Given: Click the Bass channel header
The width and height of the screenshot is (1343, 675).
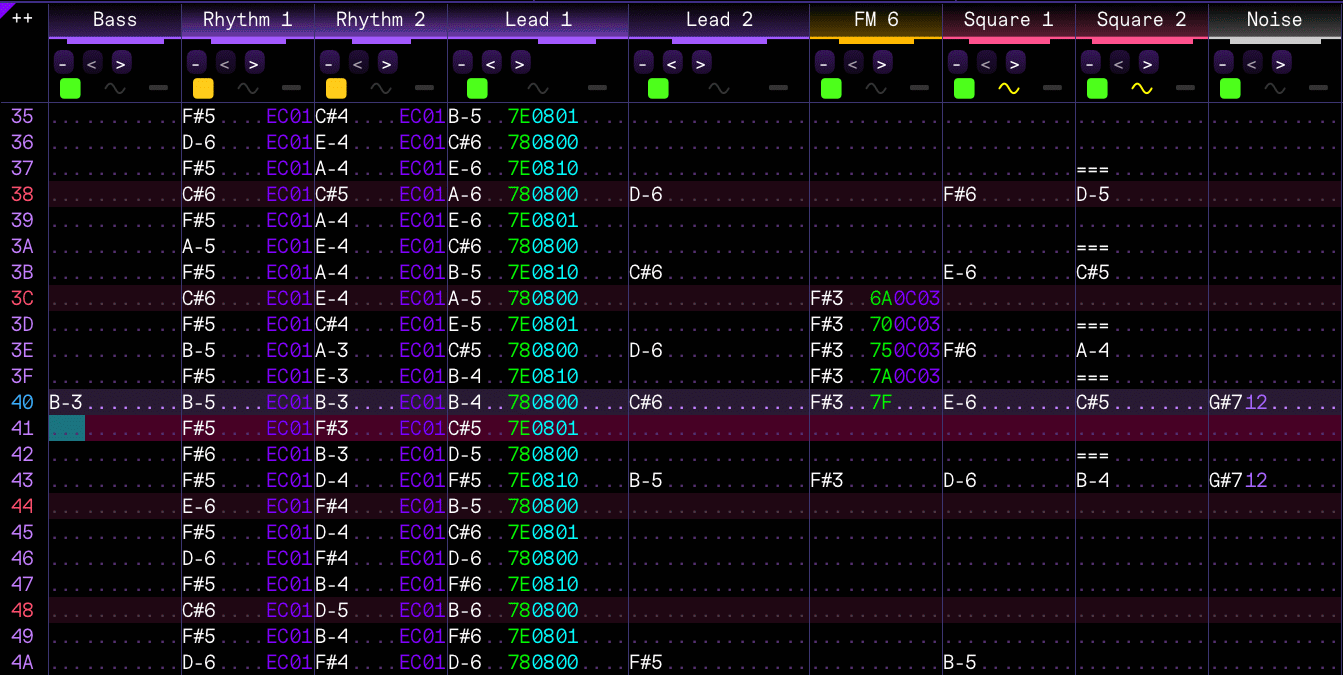Looking at the screenshot, I should tap(115, 19).
